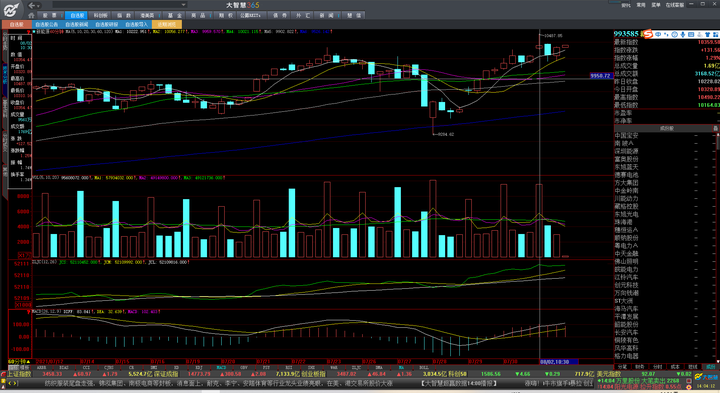The width and height of the screenshot is (720, 393).
Task: Select 佛山照明 in the constituent list
Action: pos(626,261)
